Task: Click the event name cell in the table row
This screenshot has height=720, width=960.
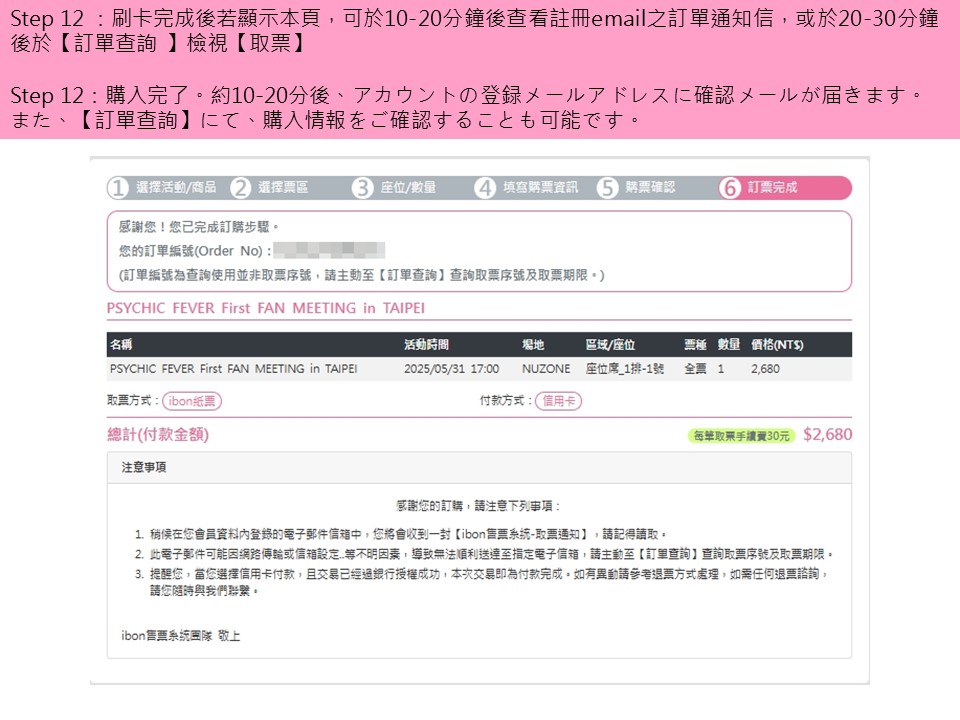Action: click(x=233, y=369)
